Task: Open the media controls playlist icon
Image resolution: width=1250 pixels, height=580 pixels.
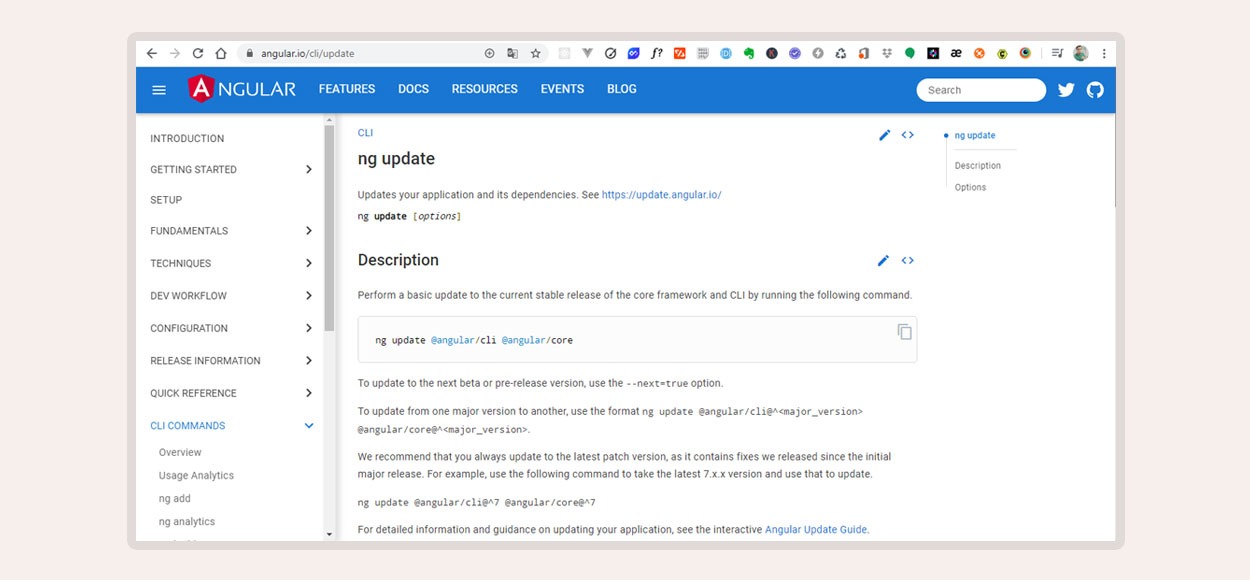Action: (x=1058, y=53)
